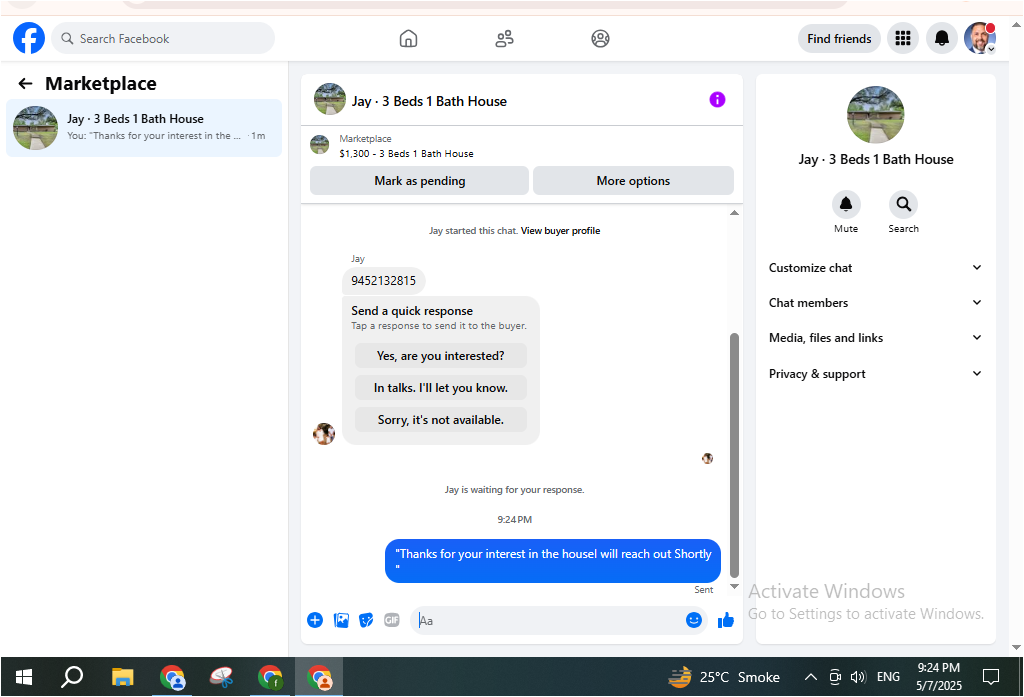The height and width of the screenshot is (697, 1024).
Task: Click the sent "Thanks for your interest" message
Action: tap(552, 560)
